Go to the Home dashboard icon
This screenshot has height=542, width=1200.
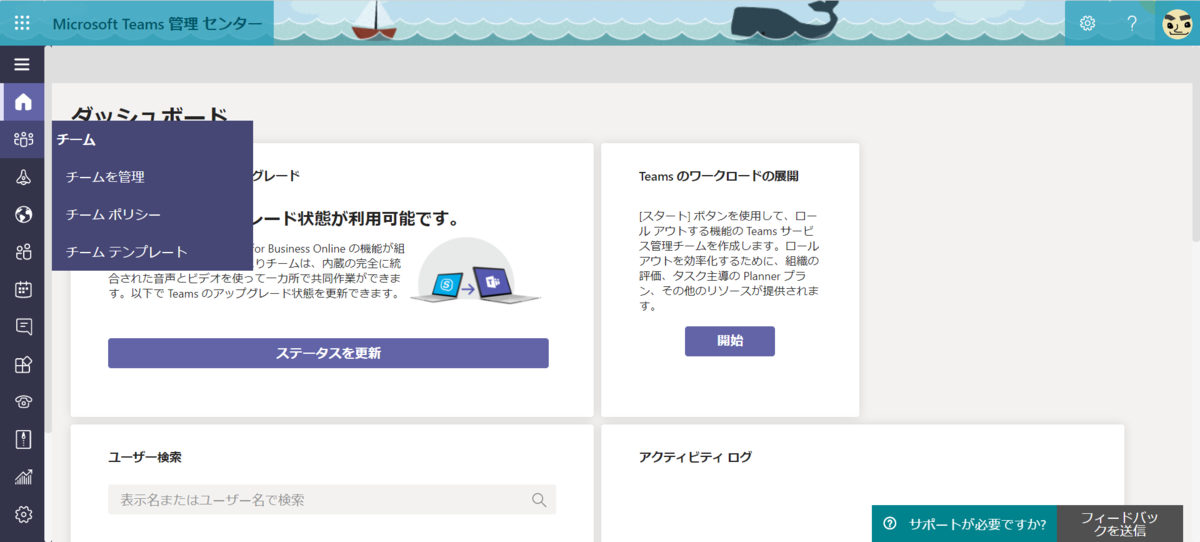[x=23, y=102]
